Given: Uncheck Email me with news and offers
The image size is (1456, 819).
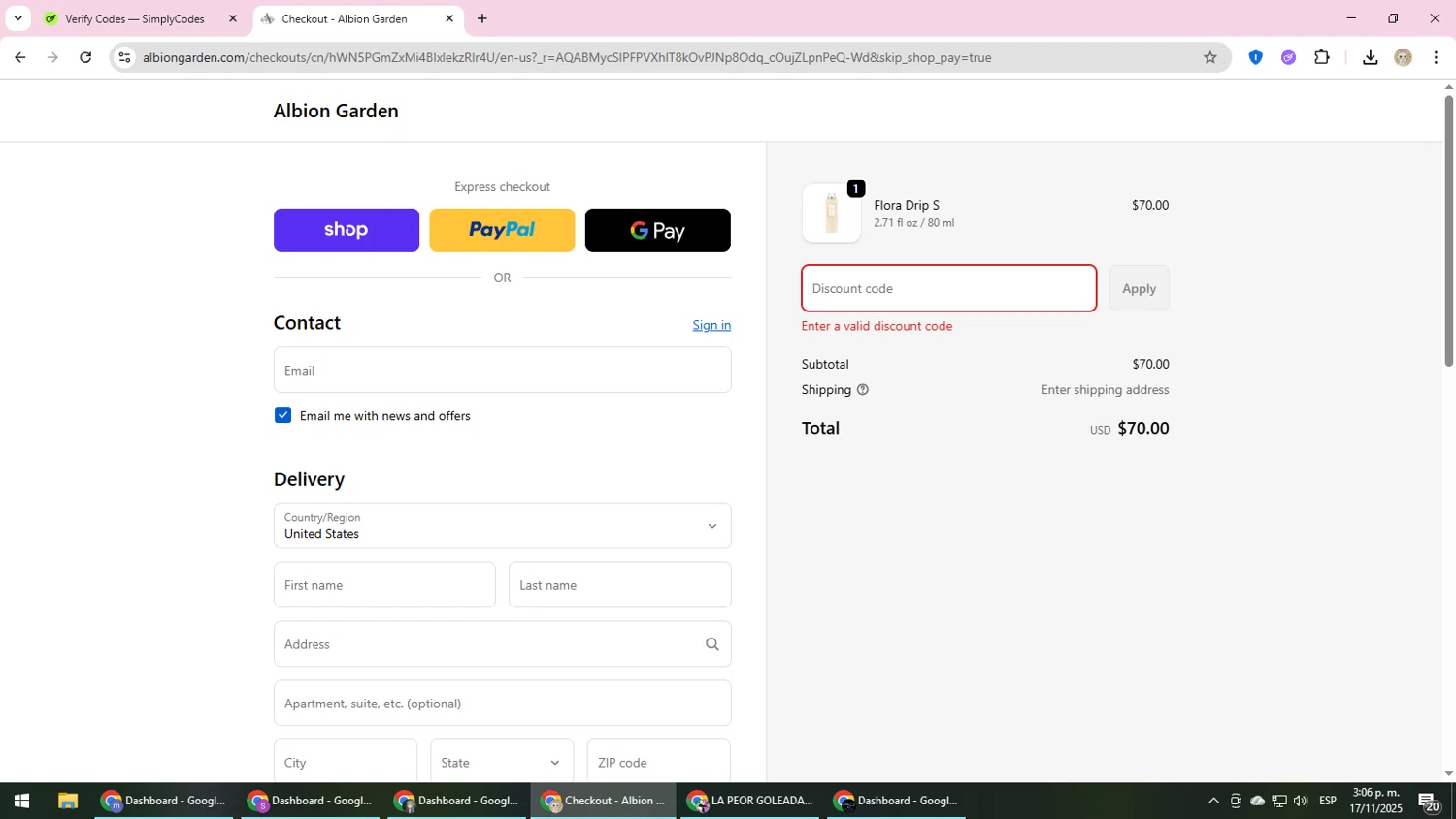Looking at the screenshot, I should click(x=282, y=415).
